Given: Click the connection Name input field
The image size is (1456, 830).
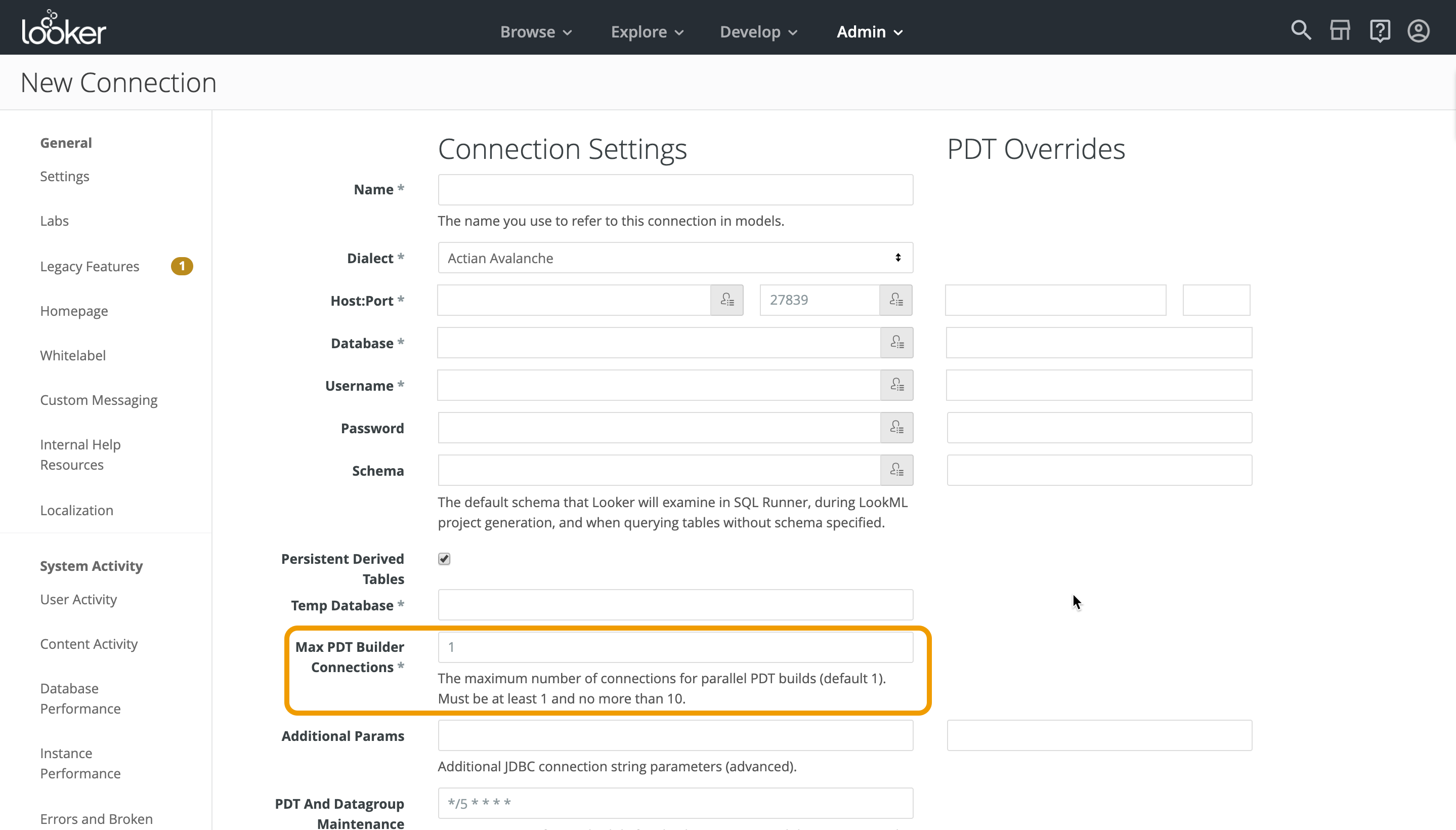Looking at the screenshot, I should coord(675,190).
